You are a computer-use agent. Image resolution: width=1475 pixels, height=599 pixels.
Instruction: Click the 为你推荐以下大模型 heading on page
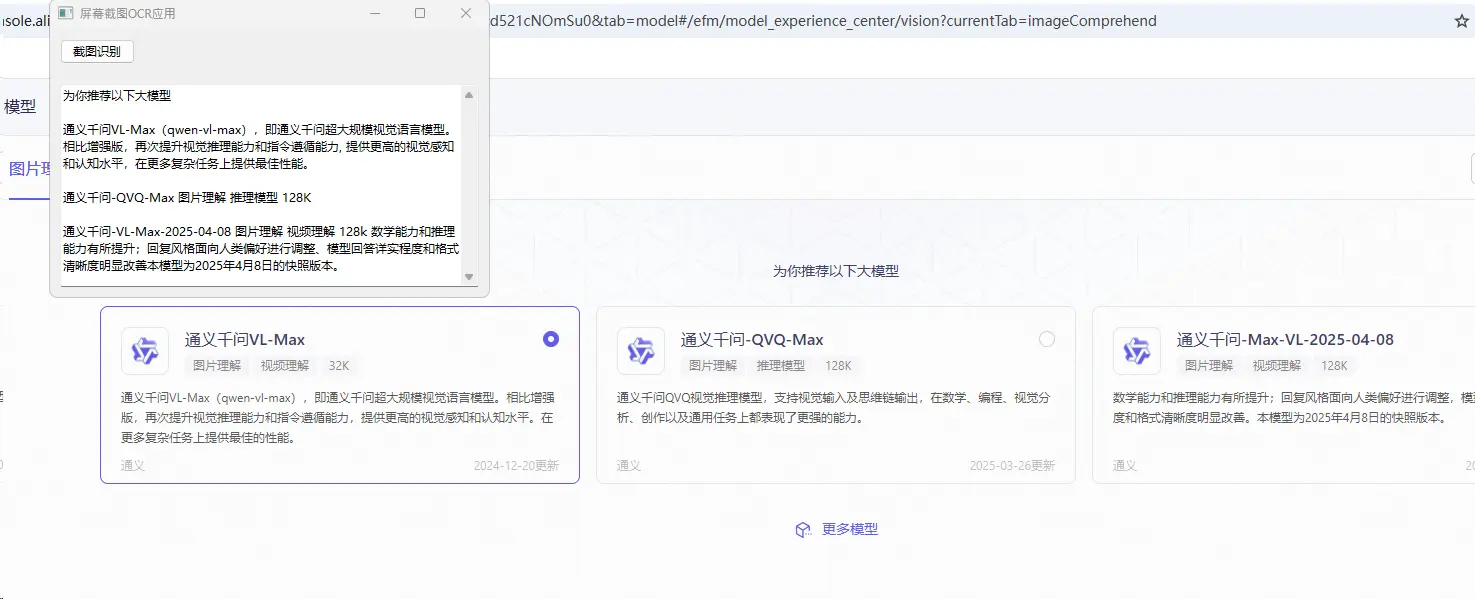tap(836, 271)
